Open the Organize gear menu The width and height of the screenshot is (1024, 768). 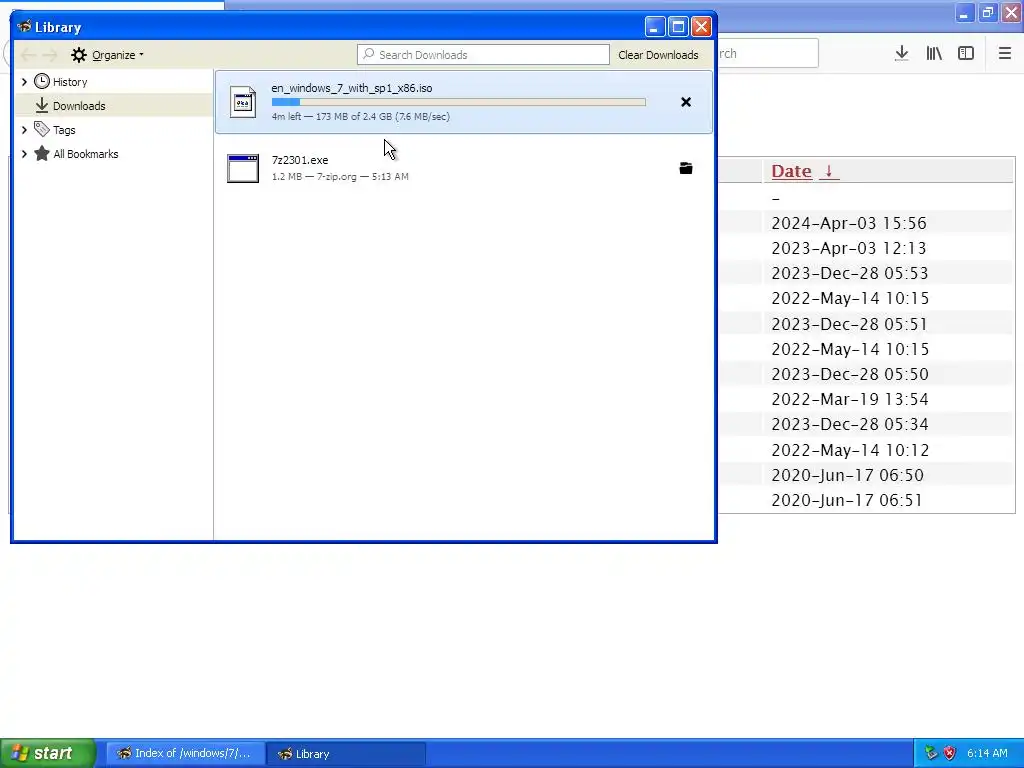point(107,55)
